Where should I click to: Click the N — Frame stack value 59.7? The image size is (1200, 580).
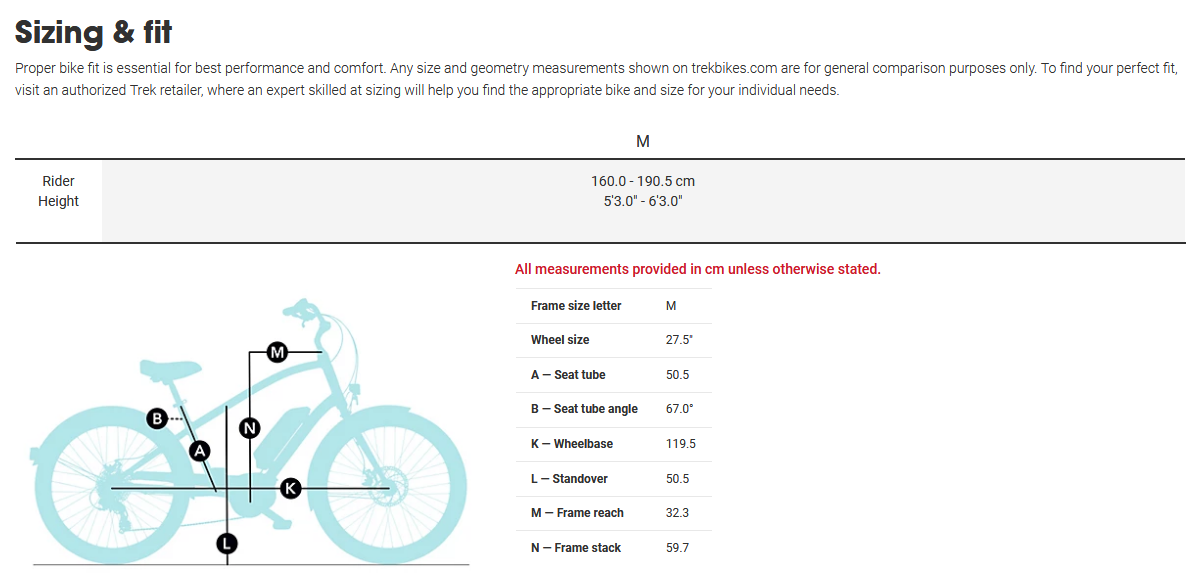pos(678,548)
